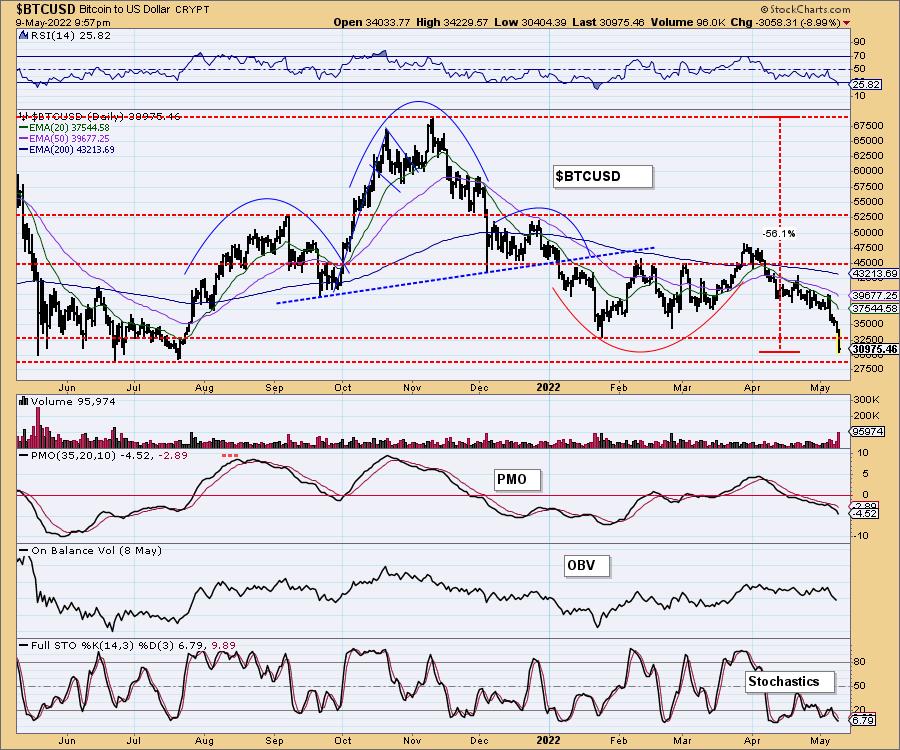Click the Nov label under the price panel
900x750 pixels.
tap(412, 387)
